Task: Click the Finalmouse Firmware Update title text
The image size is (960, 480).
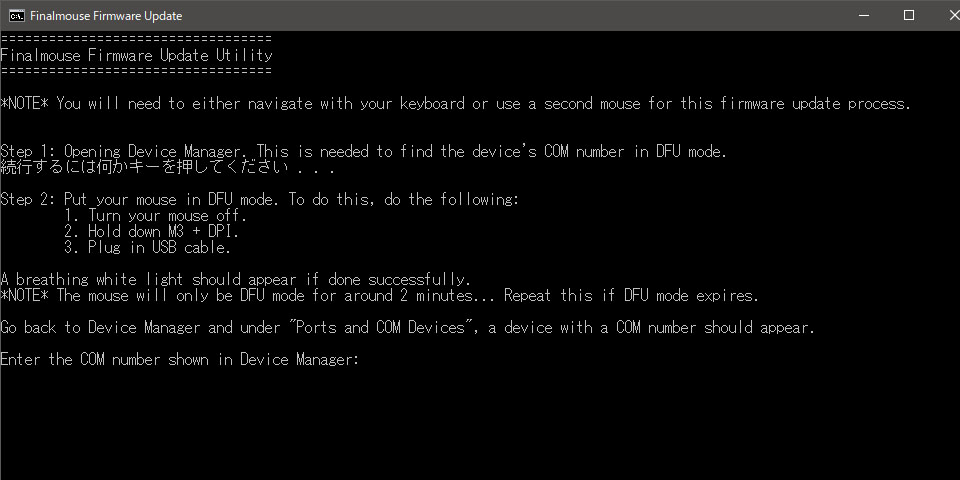Action: pyautogui.click(x=106, y=16)
